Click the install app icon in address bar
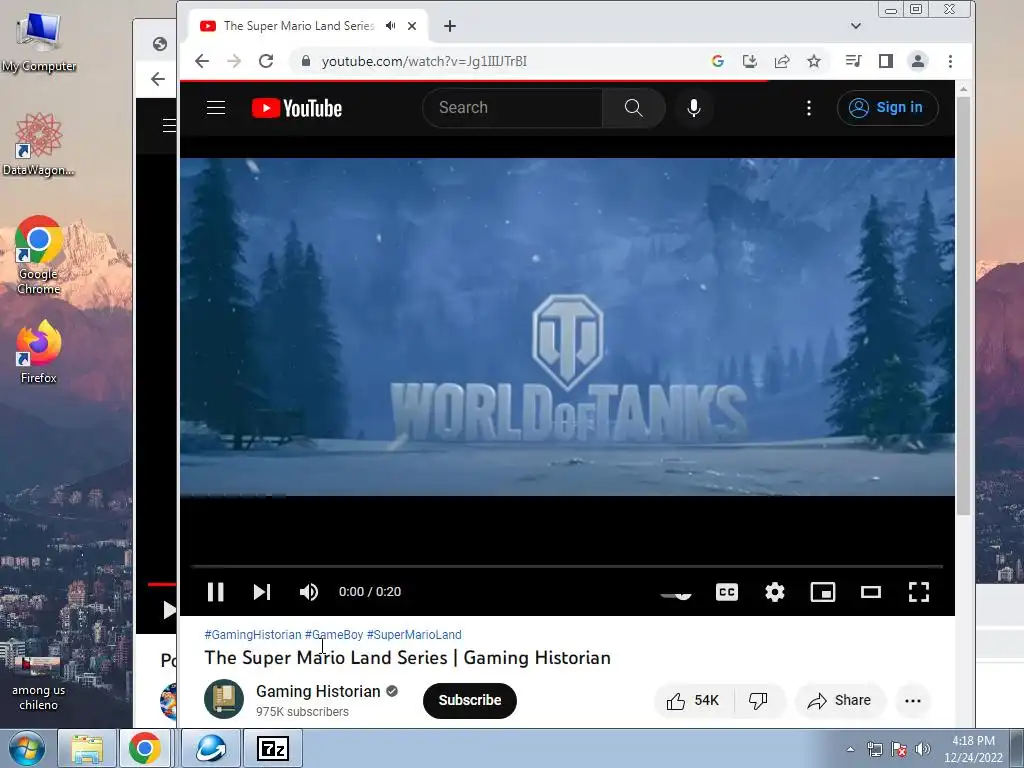Viewport: 1024px width, 768px height. [750, 61]
